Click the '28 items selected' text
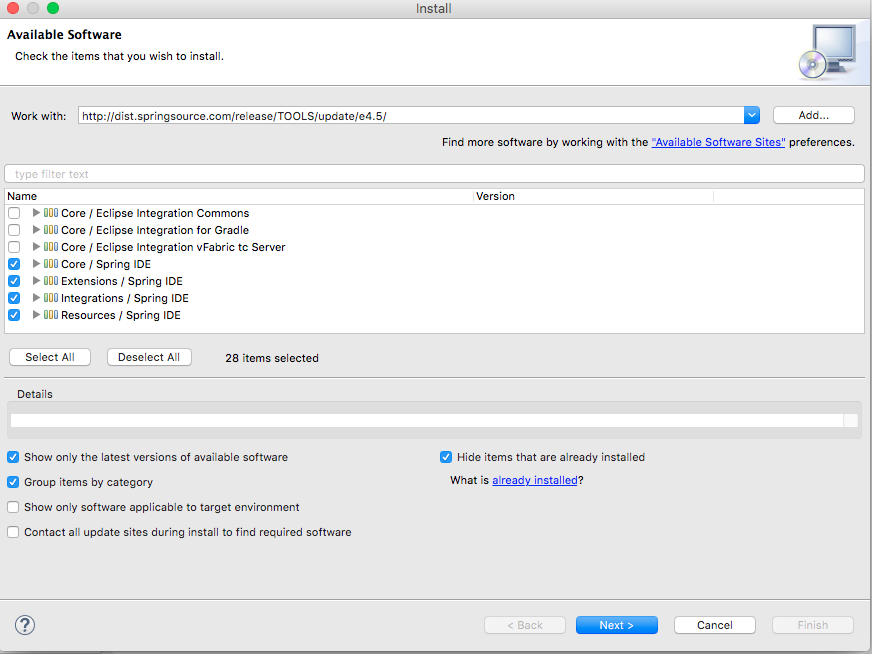 272,358
